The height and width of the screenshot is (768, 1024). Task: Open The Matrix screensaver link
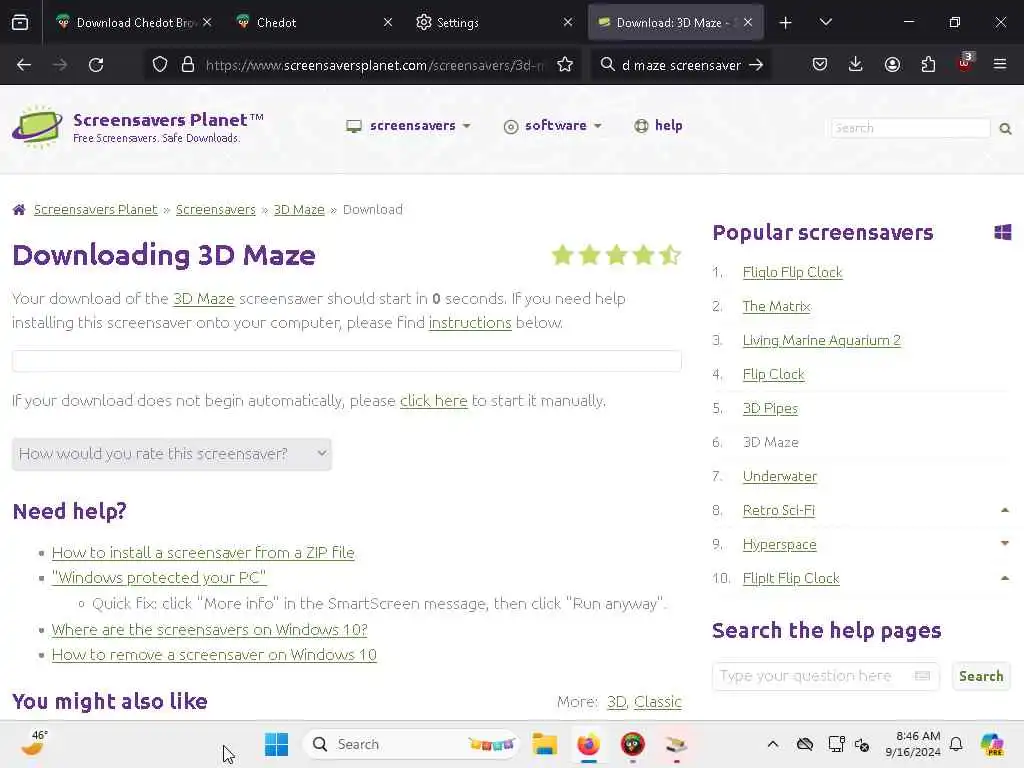coord(776,306)
